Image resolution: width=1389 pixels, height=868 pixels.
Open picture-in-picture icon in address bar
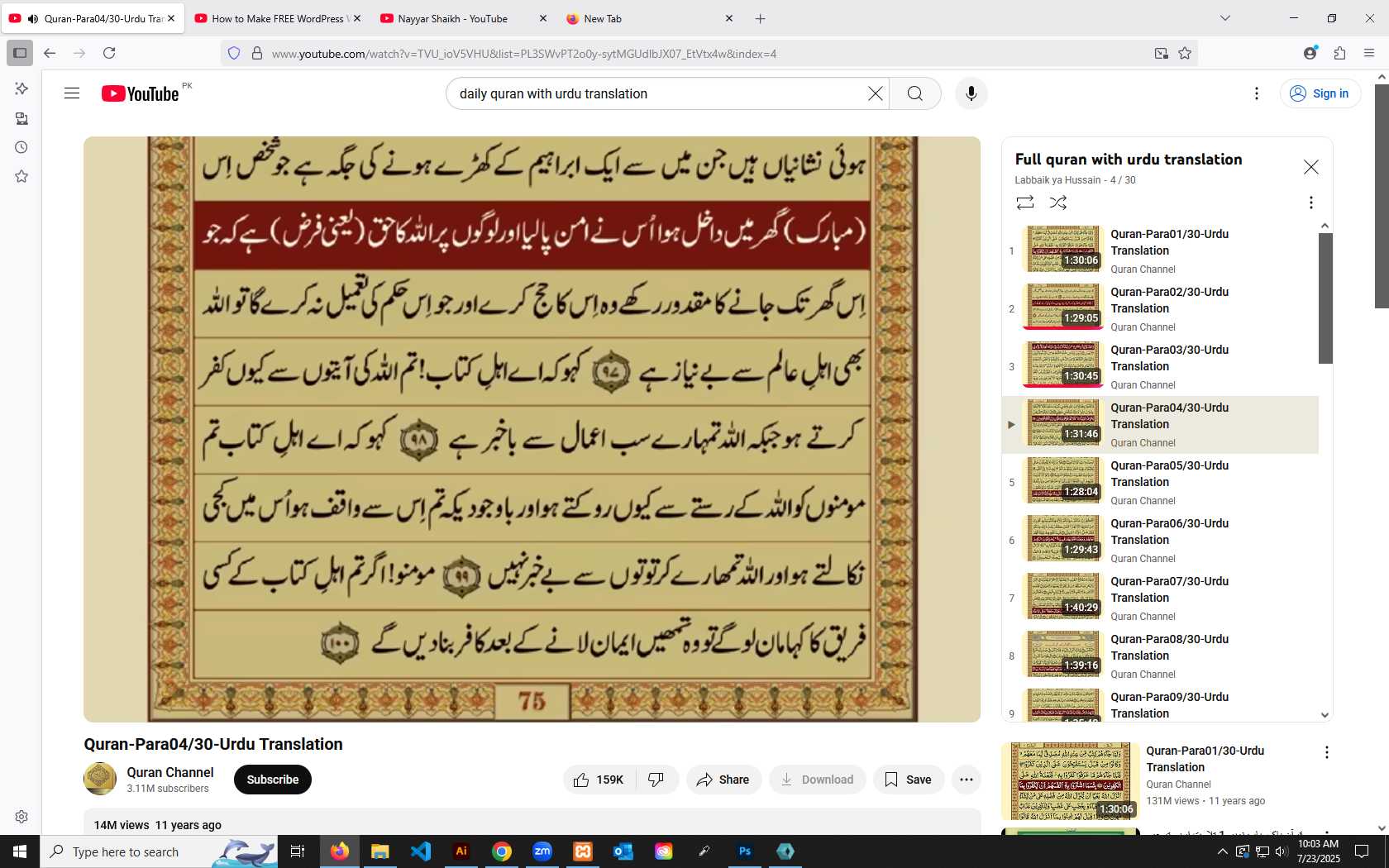coord(1162,53)
